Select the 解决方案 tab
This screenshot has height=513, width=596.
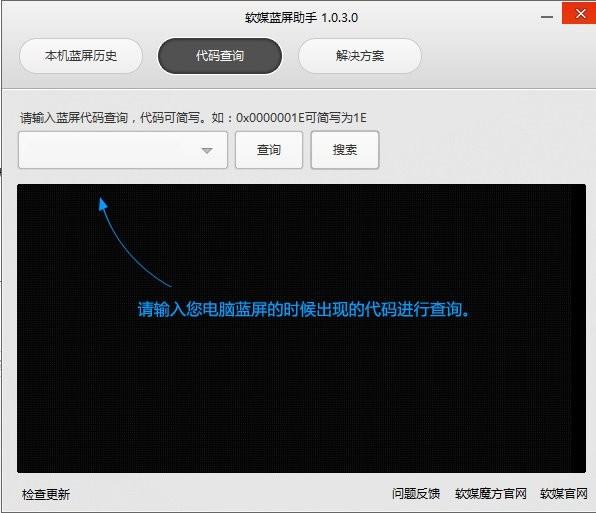pyautogui.click(x=360, y=56)
